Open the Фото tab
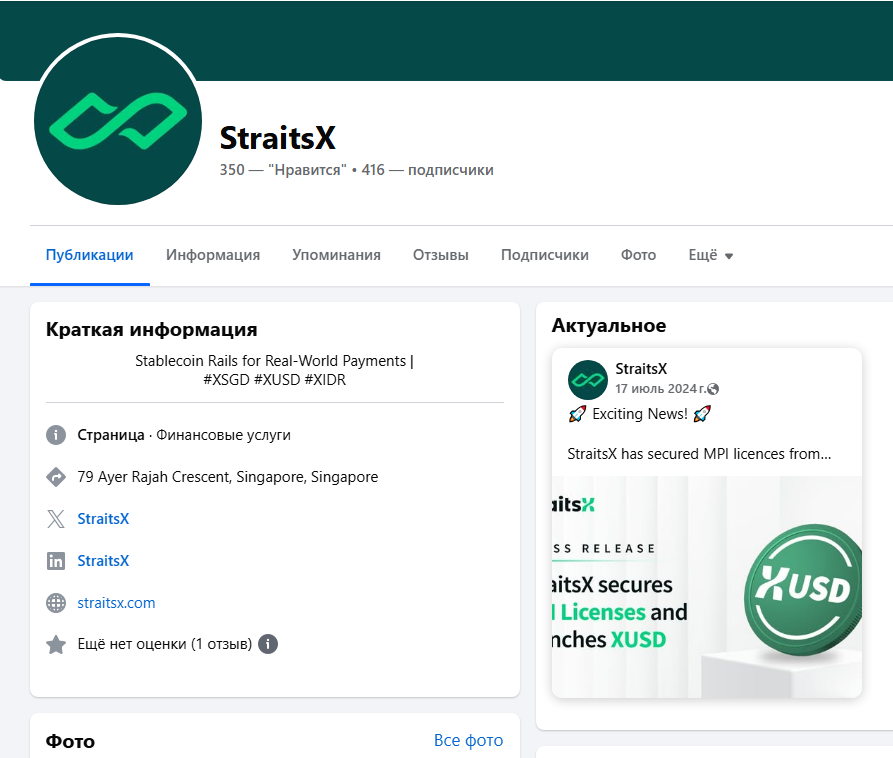Screen dimensions: 893x758 [638, 255]
